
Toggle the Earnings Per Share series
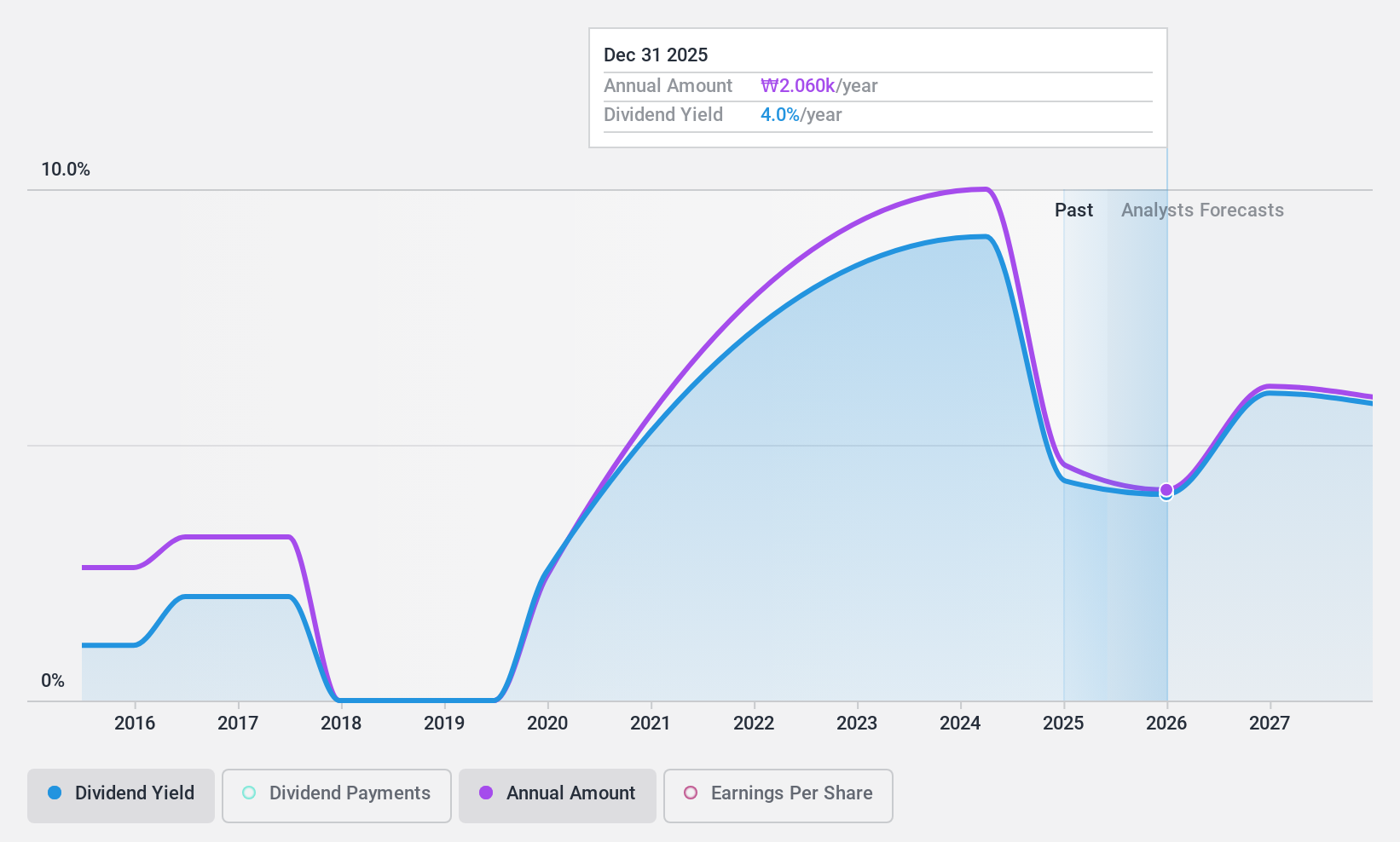coord(778,795)
